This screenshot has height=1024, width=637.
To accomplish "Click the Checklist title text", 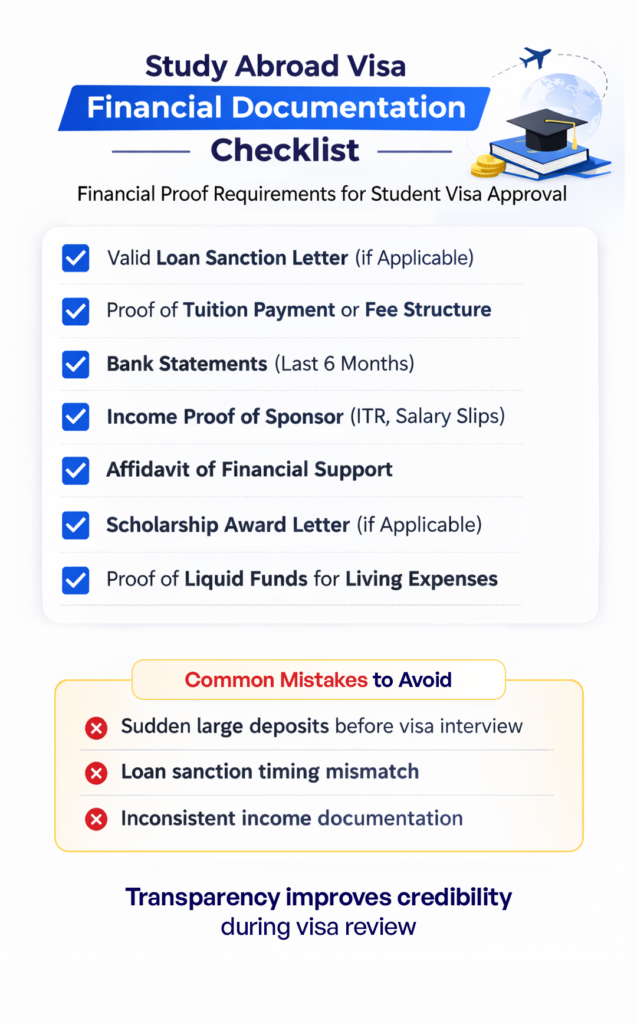I will [x=284, y=151].
